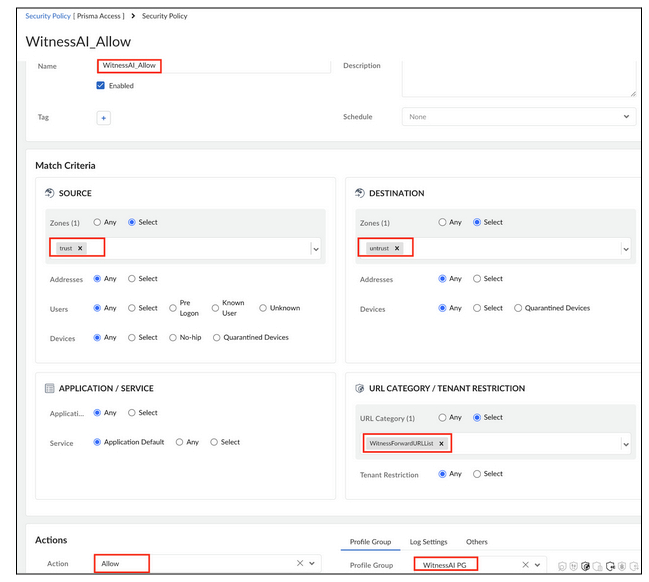Switch to the Profile Group tab

[370, 542]
